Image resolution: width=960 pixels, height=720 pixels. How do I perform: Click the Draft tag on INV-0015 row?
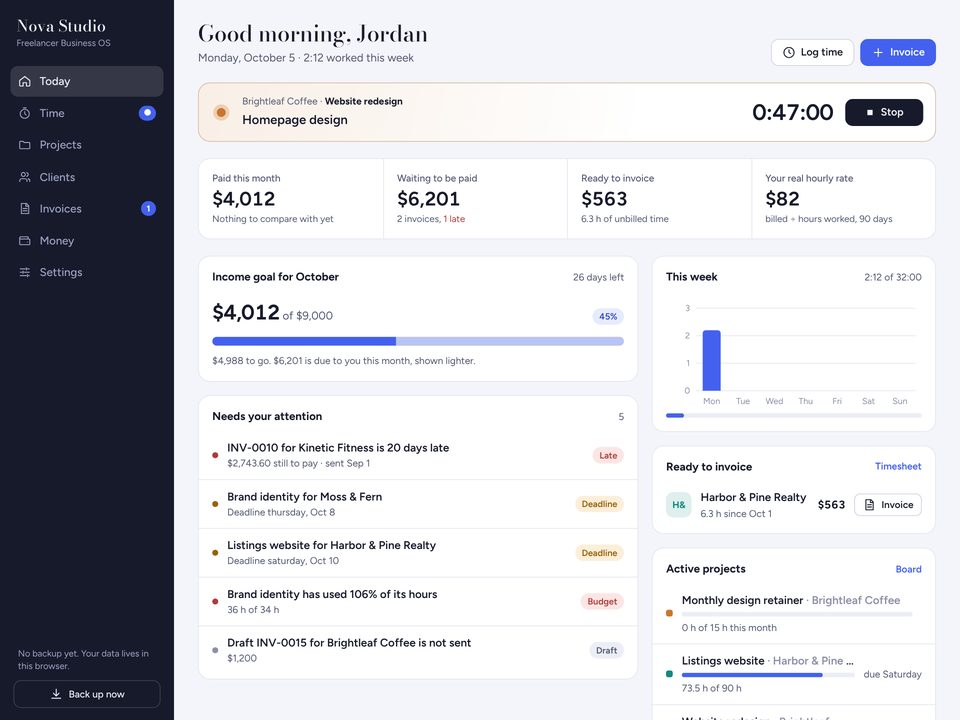tap(606, 650)
